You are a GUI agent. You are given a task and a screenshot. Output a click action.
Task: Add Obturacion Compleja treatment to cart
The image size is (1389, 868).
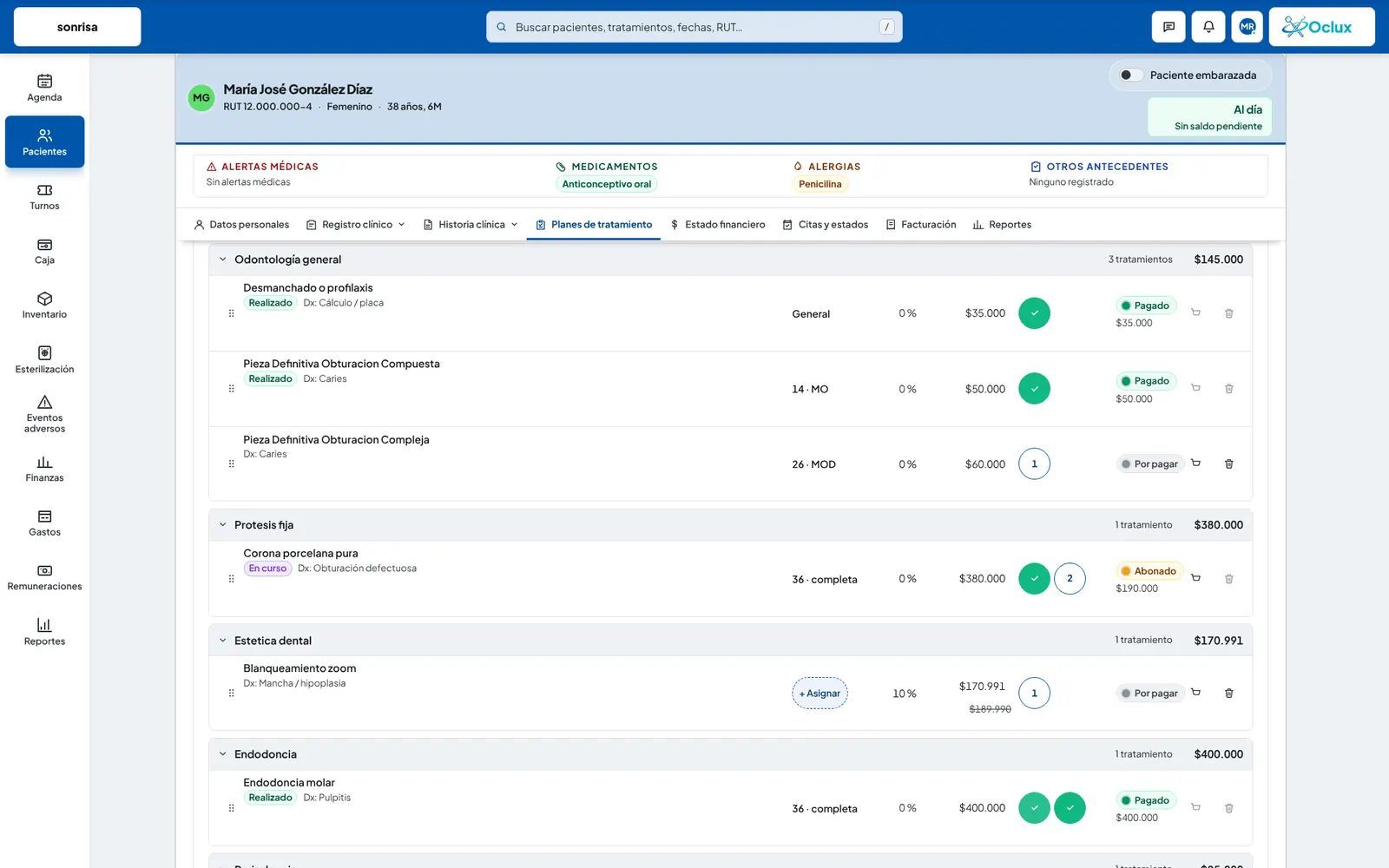click(x=1195, y=464)
